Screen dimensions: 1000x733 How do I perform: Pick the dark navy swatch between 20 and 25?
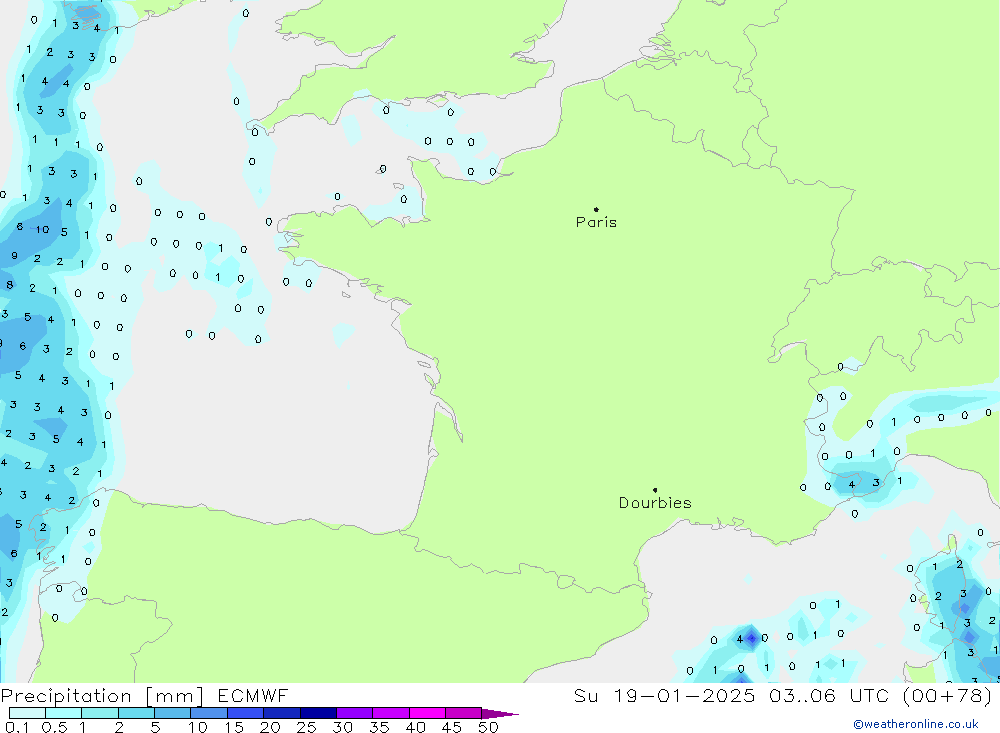tap(282, 713)
